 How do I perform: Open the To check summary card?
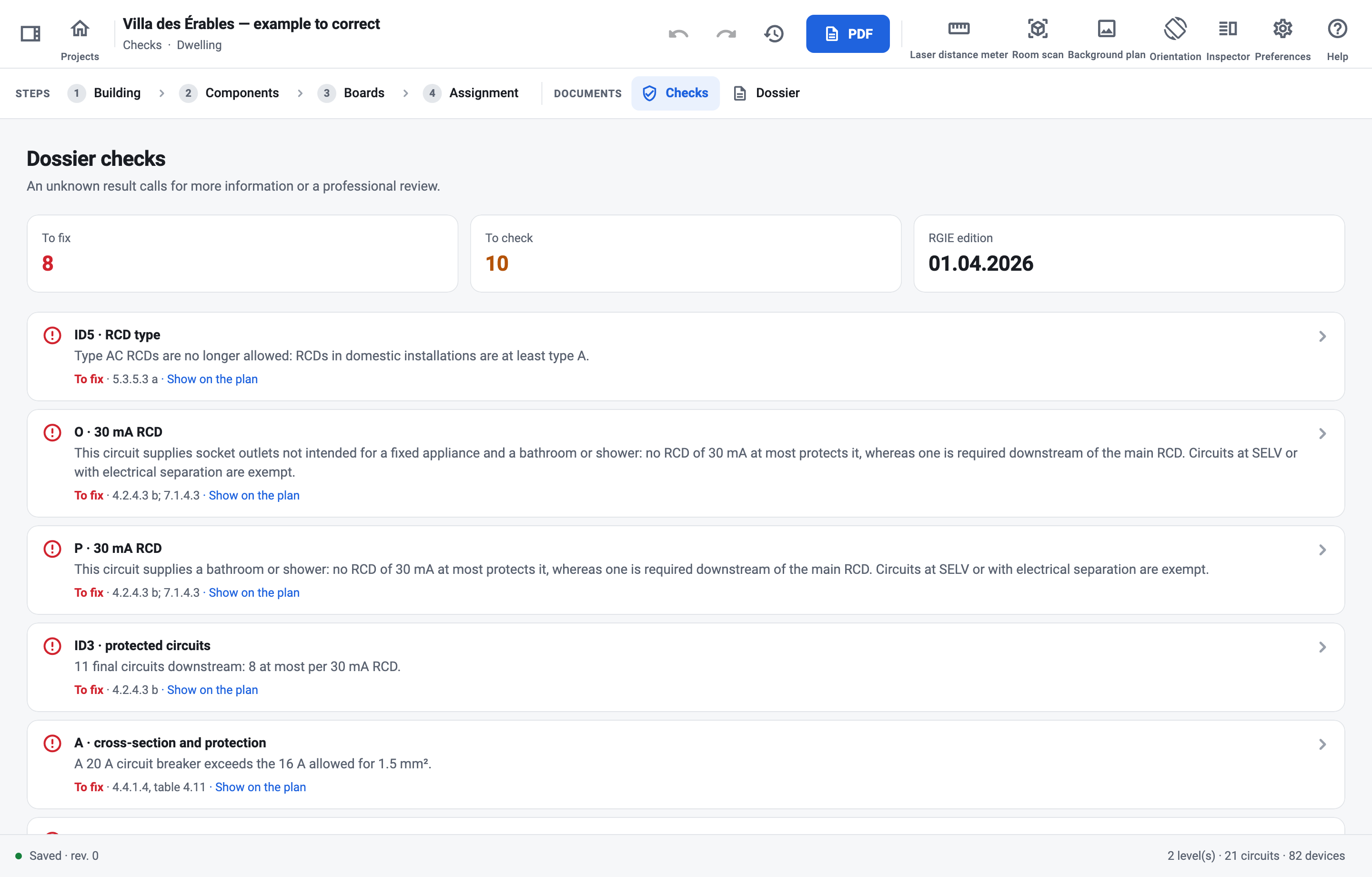point(686,253)
